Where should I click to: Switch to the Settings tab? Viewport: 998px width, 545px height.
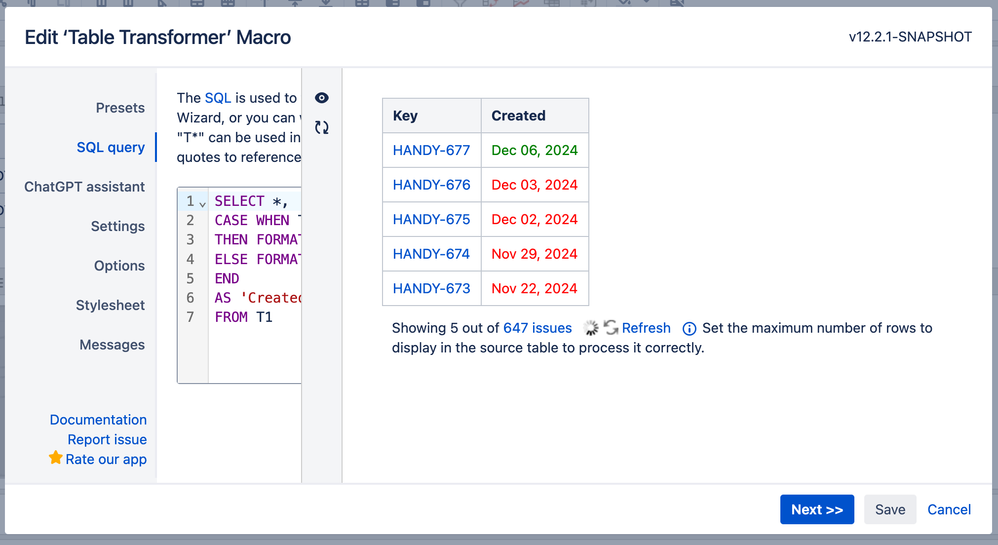pos(118,226)
